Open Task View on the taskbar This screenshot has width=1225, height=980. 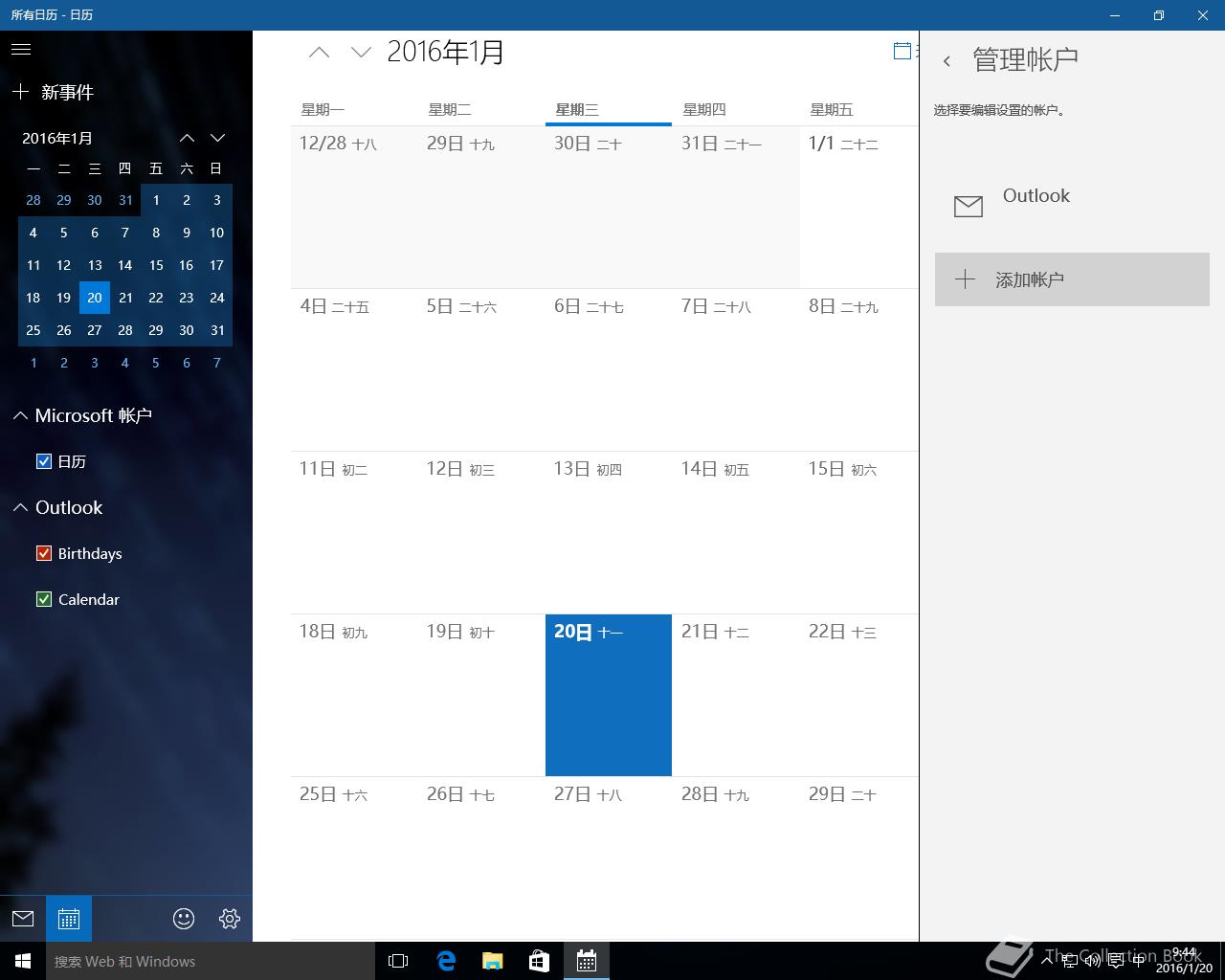[x=398, y=961]
